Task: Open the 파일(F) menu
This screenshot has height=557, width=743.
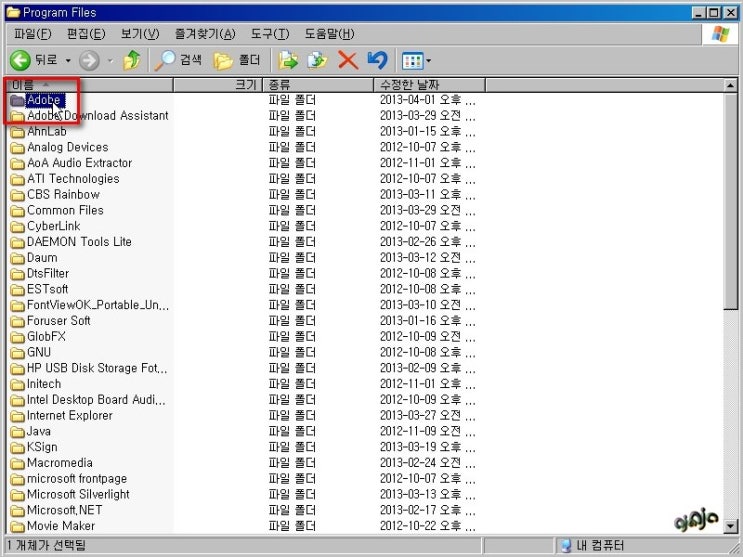Action: point(32,34)
